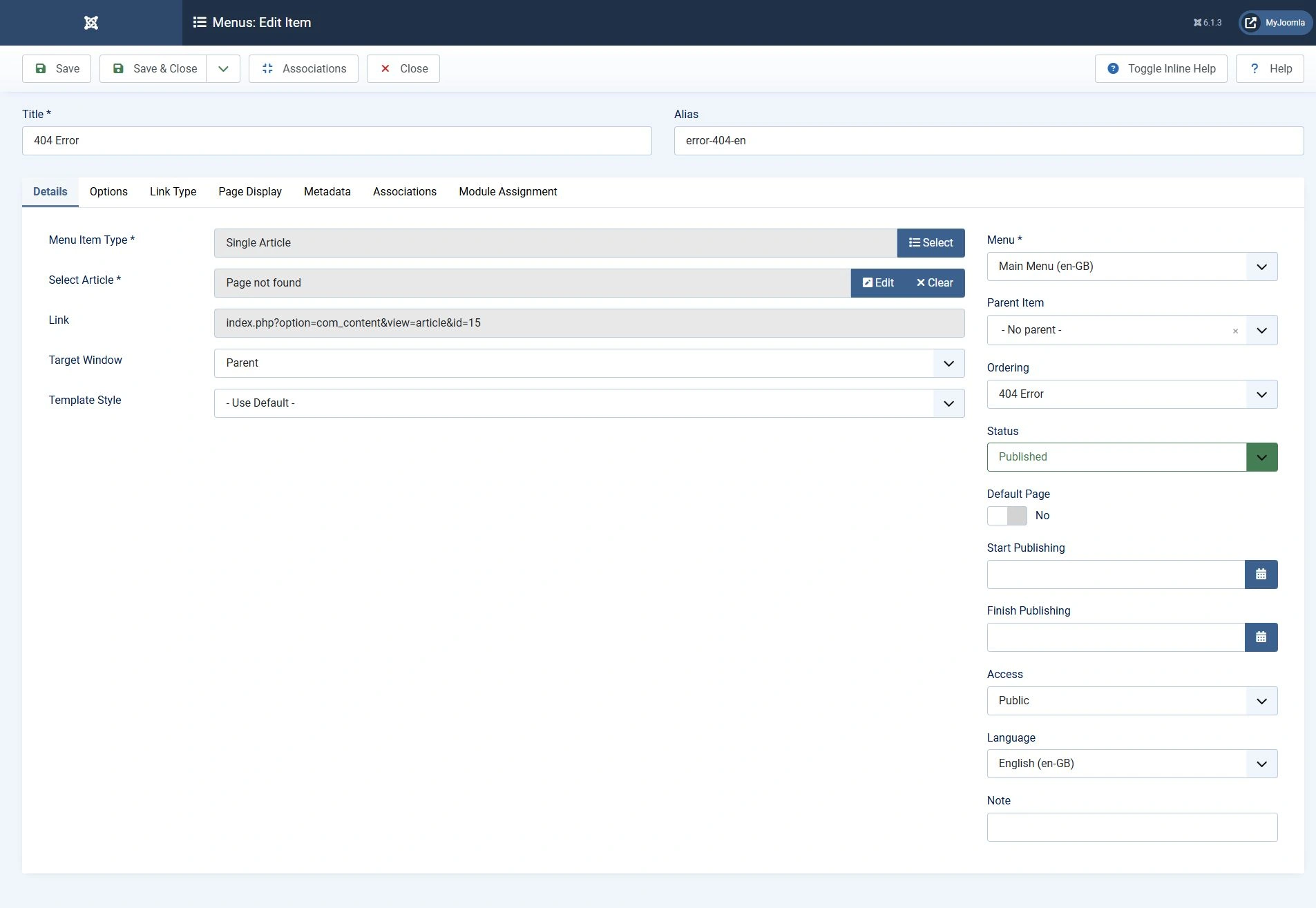Click into the Alias field
The image size is (1316, 908).
[x=989, y=141]
